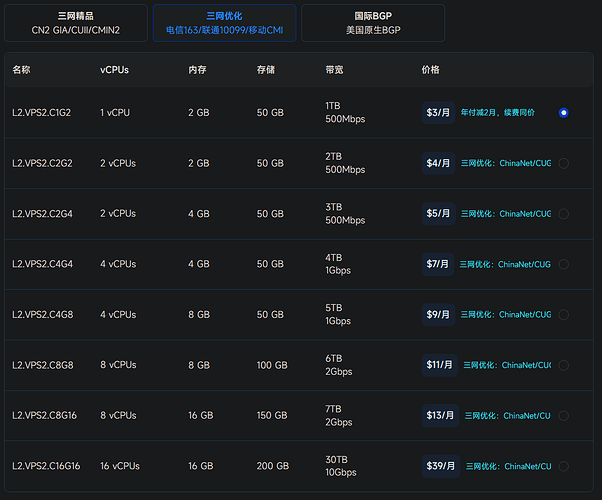Image resolution: width=602 pixels, height=500 pixels.
Task: Click the plan name L2.VPS2.C2G2
Action: coord(42,163)
